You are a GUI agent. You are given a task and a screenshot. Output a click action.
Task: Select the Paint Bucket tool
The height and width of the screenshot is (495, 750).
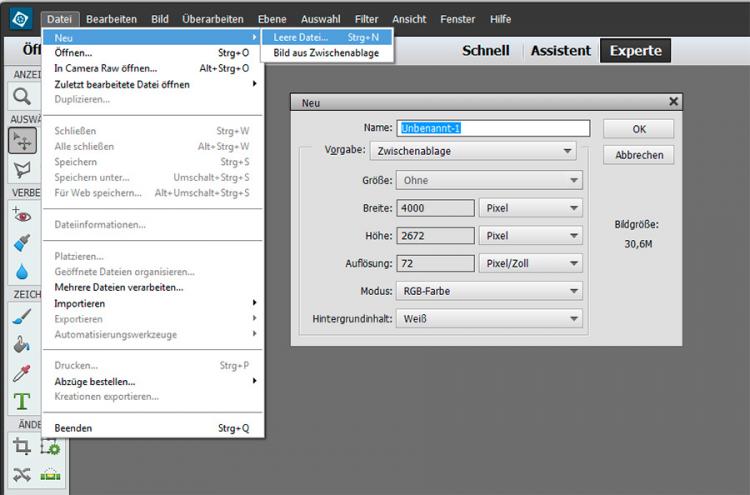click(x=21, y=345)
